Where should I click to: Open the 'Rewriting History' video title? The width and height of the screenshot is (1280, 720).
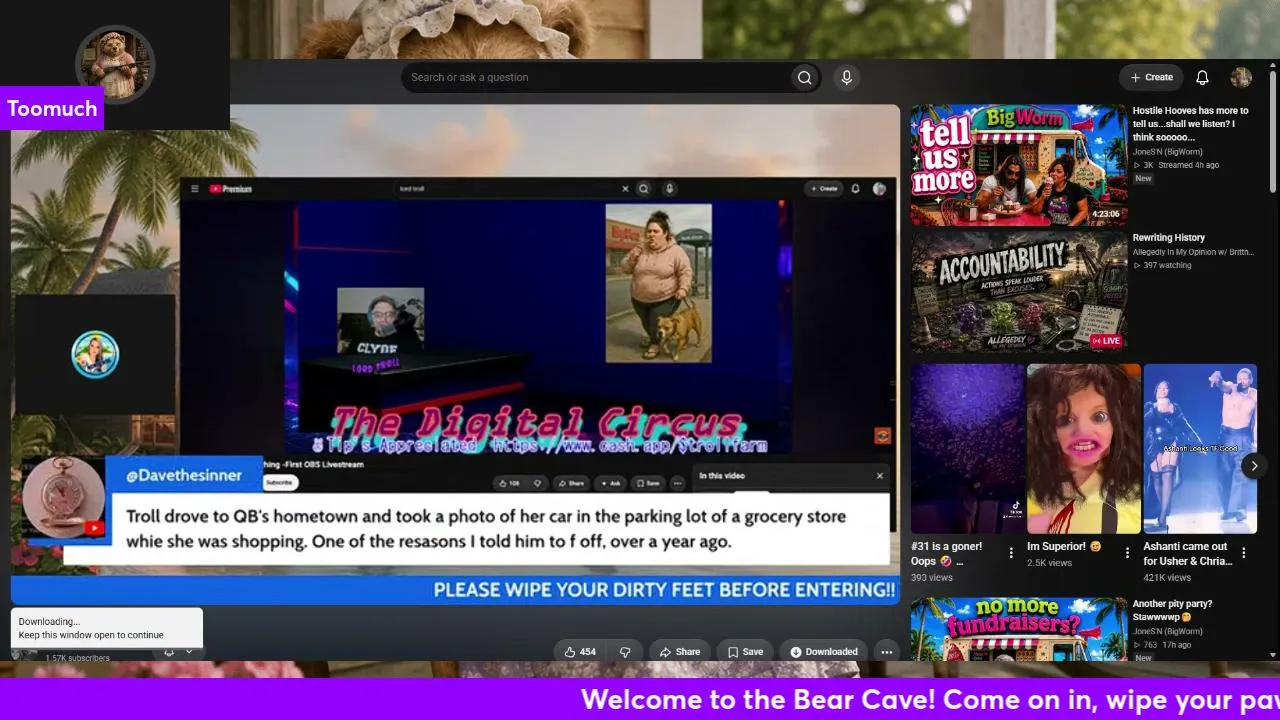tap(1168, 238)
